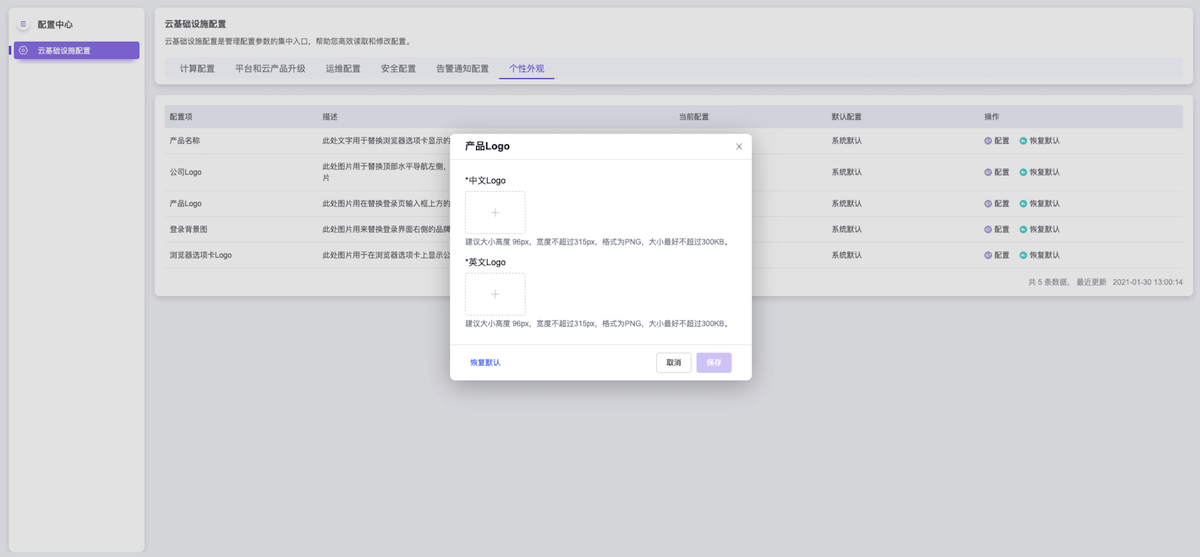Image resolution: width=1200 pixels, height=557 pixels.
Task: Click 配置 icon for 登录背景图 row
Action: [x=988, y=229]
